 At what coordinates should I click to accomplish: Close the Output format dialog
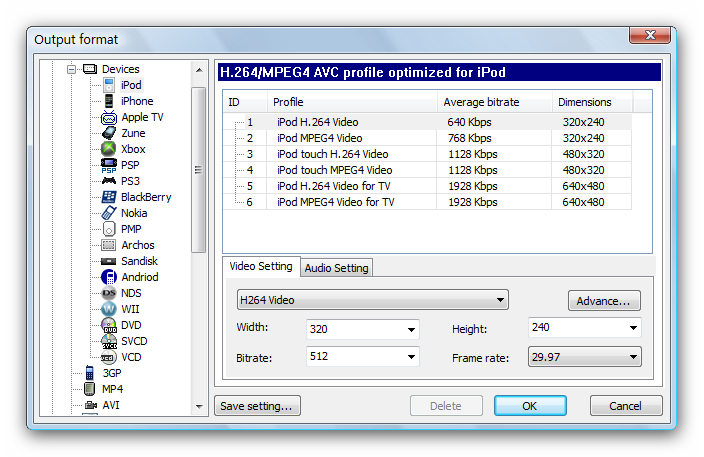[650, 35]
